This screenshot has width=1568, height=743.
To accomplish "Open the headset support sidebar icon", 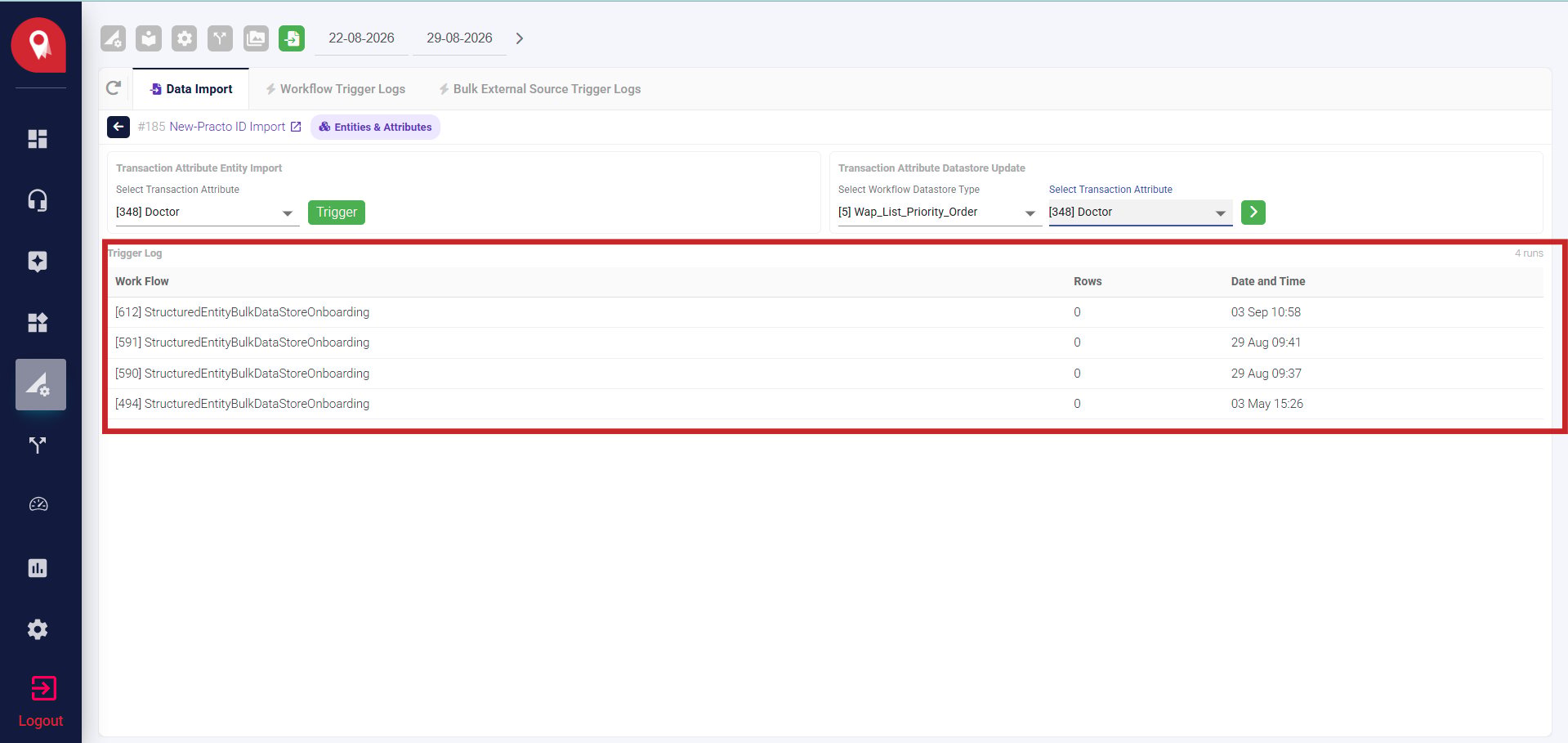I will tap(38, 200).
